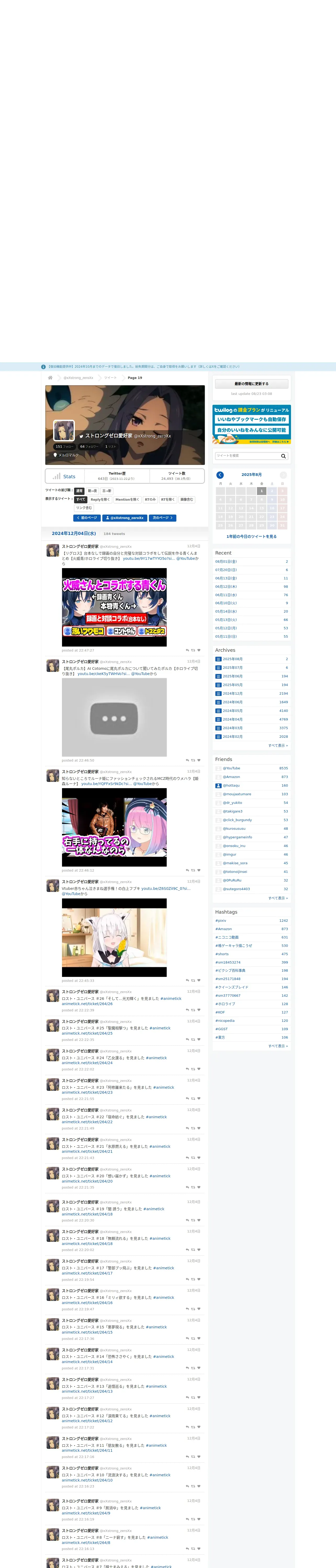The image size is (336, 1568).
Task: Reply to the tweet posted at 22:47:27
Action: [x=187, y=650]
